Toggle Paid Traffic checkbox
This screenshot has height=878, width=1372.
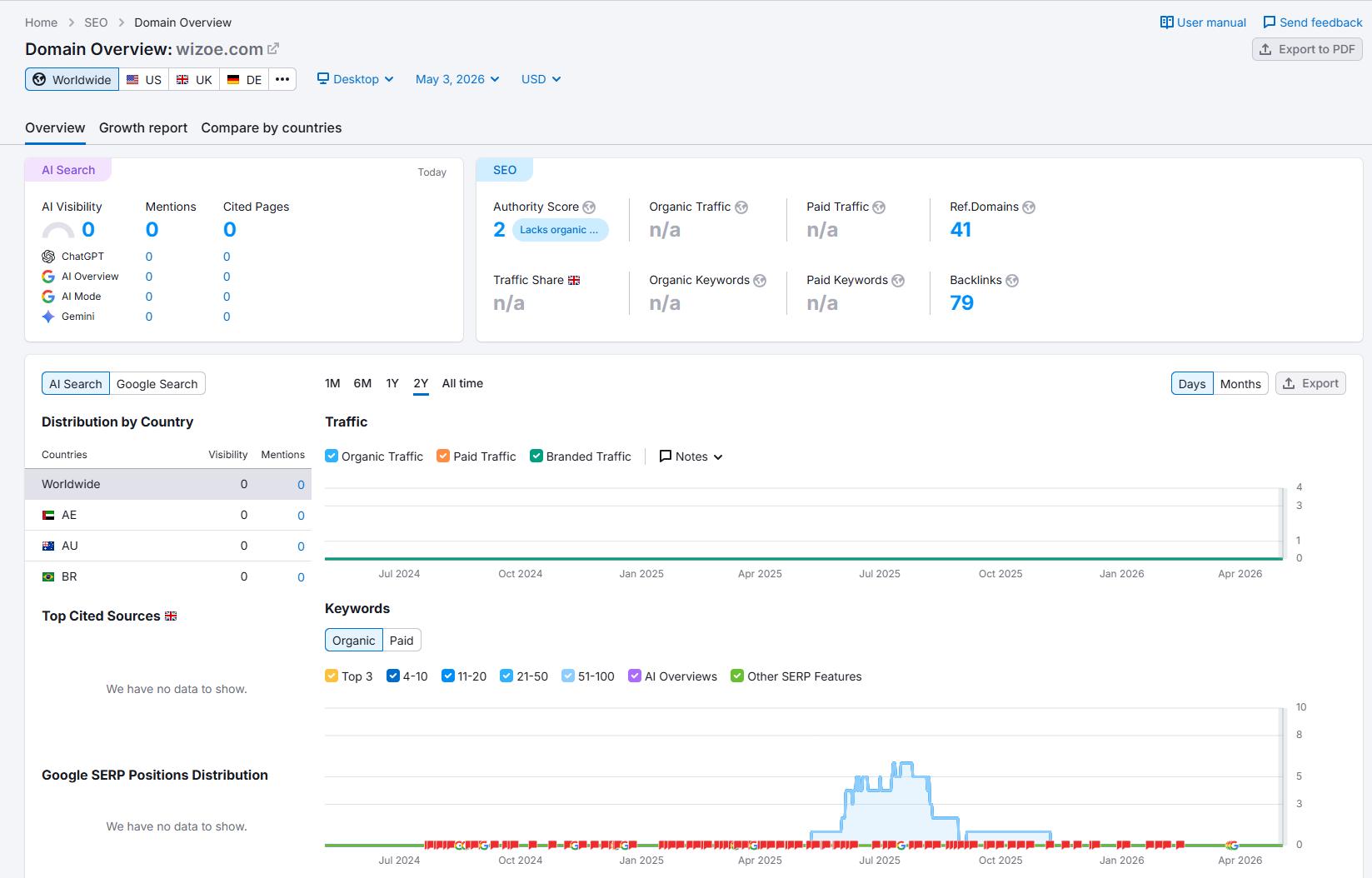click(443, 456)
